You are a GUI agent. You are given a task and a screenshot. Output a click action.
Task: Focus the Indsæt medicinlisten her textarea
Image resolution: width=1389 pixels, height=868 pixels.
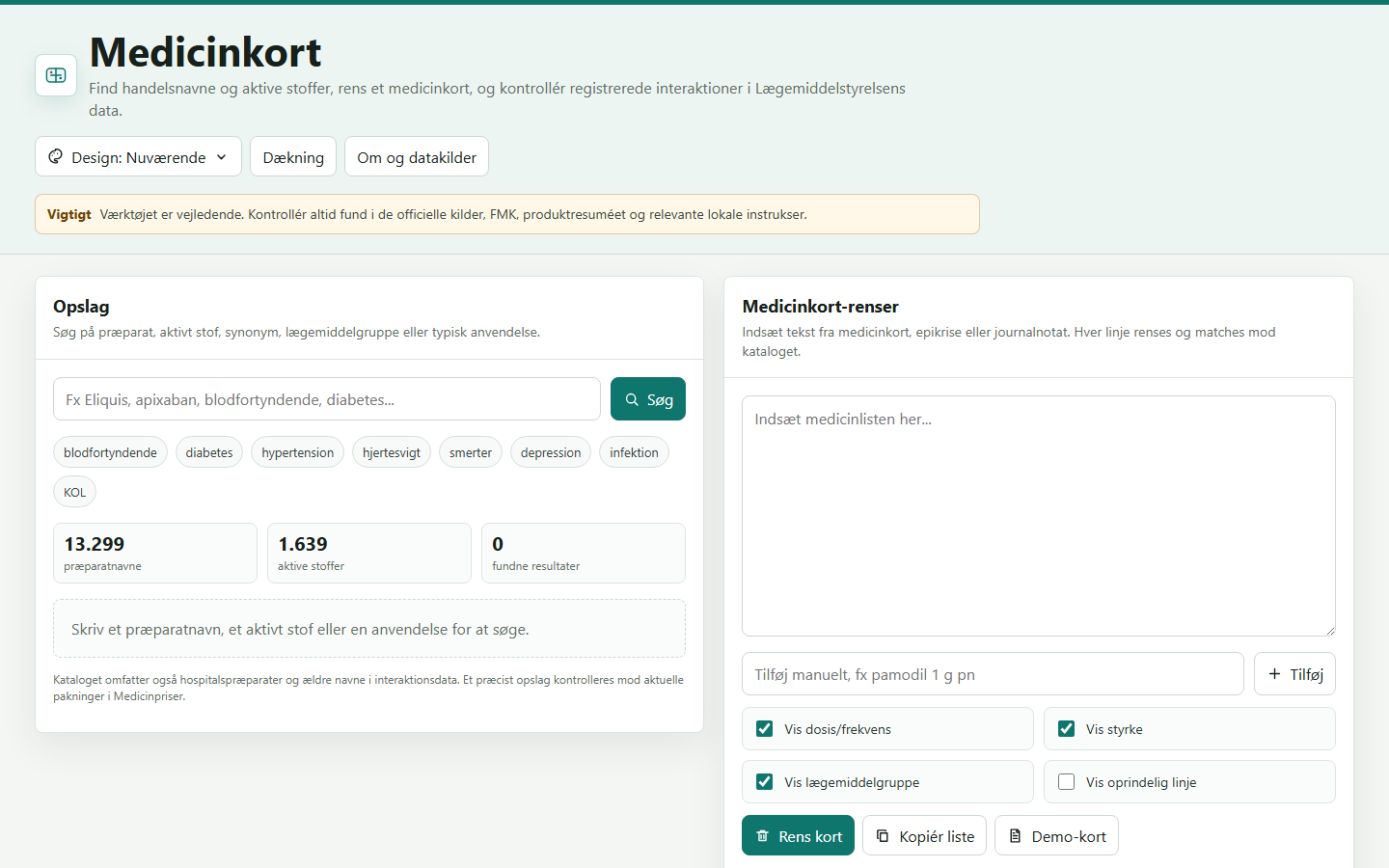1039,516
